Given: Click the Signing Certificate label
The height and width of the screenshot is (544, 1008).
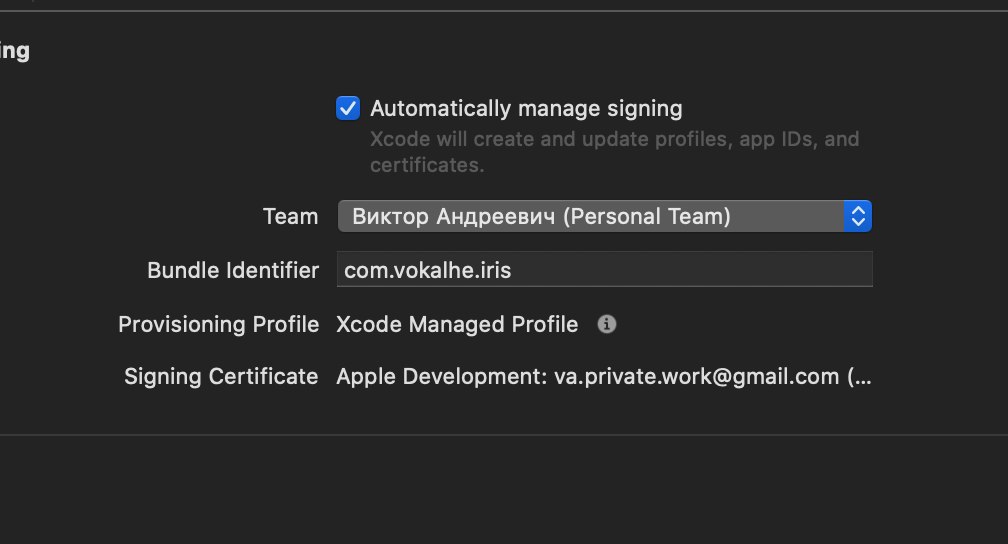Looking at the screenshot, I should point(220,377).
